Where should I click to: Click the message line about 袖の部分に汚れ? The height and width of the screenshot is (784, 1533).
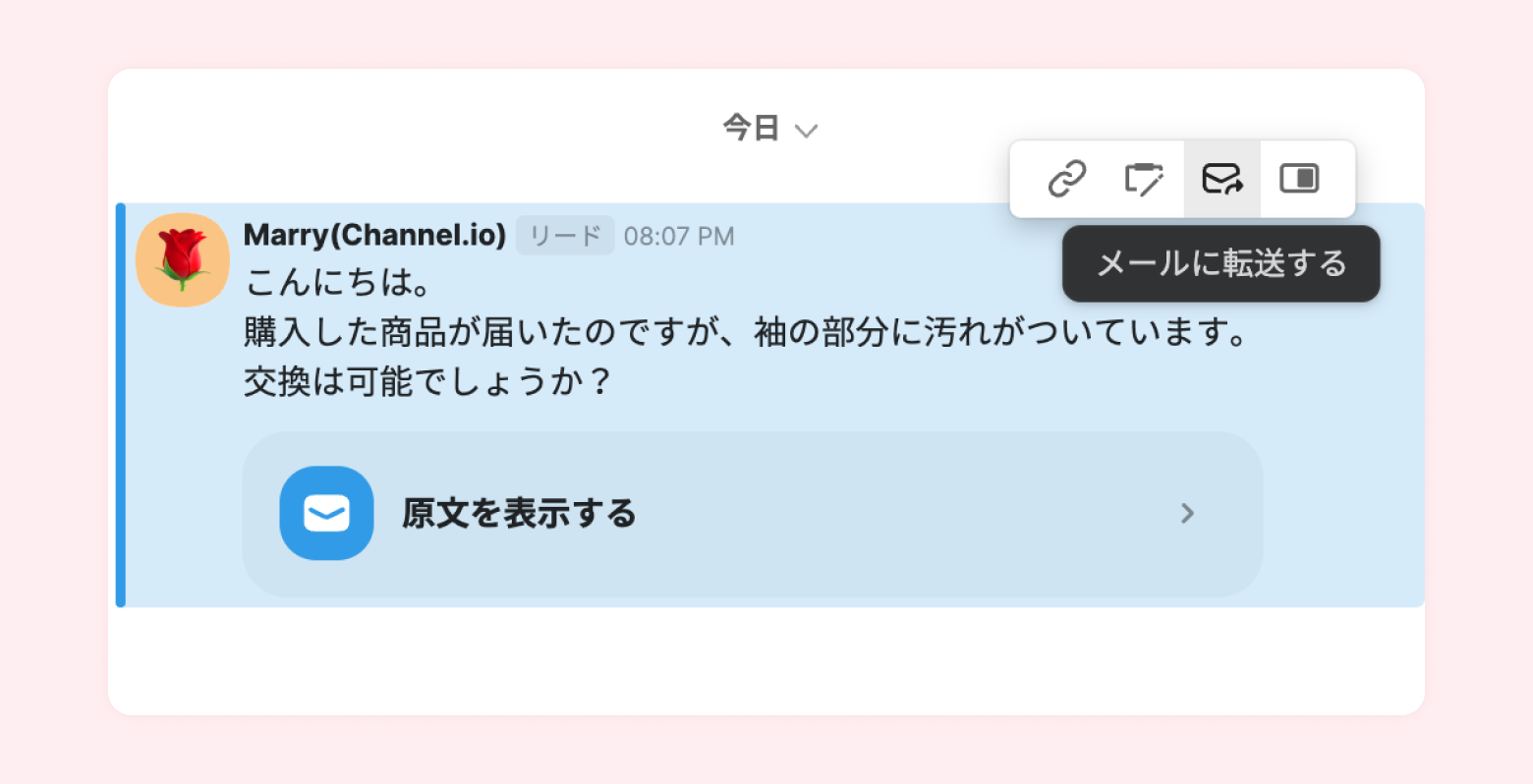click(745, 333)
